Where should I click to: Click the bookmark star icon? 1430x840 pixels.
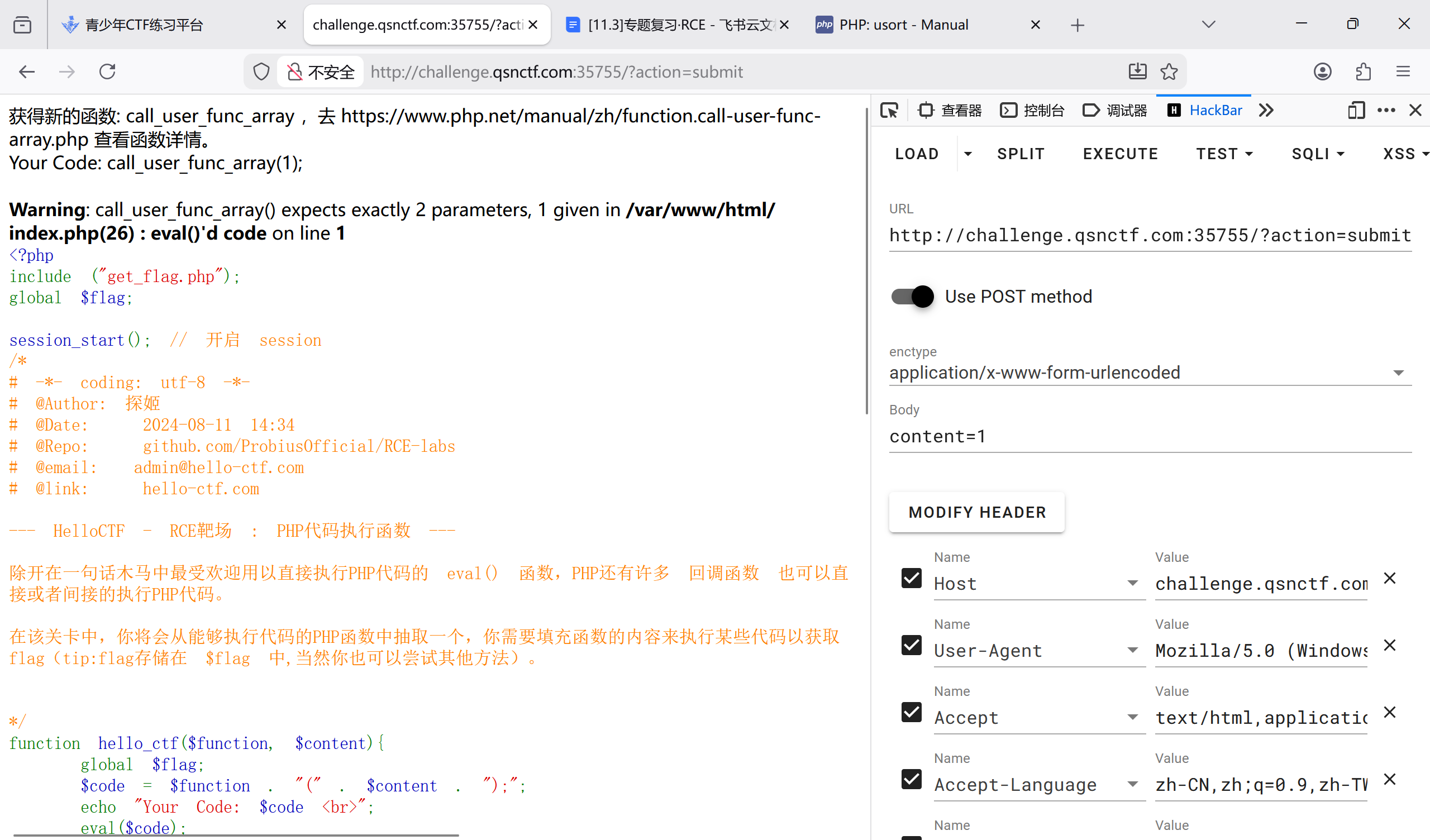(1169, 71)
